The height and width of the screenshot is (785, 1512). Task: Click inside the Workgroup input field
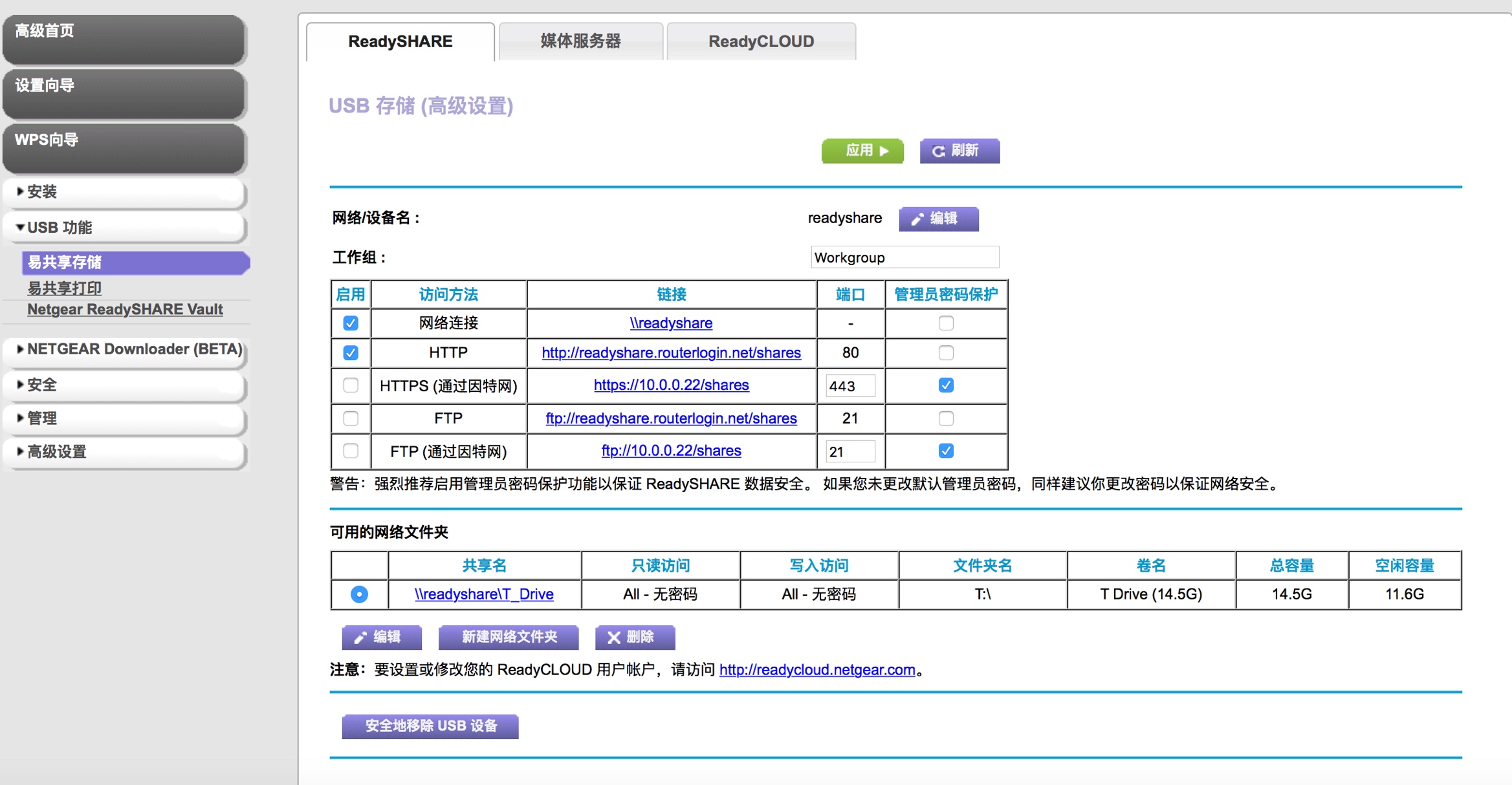[x=904, y=257]
